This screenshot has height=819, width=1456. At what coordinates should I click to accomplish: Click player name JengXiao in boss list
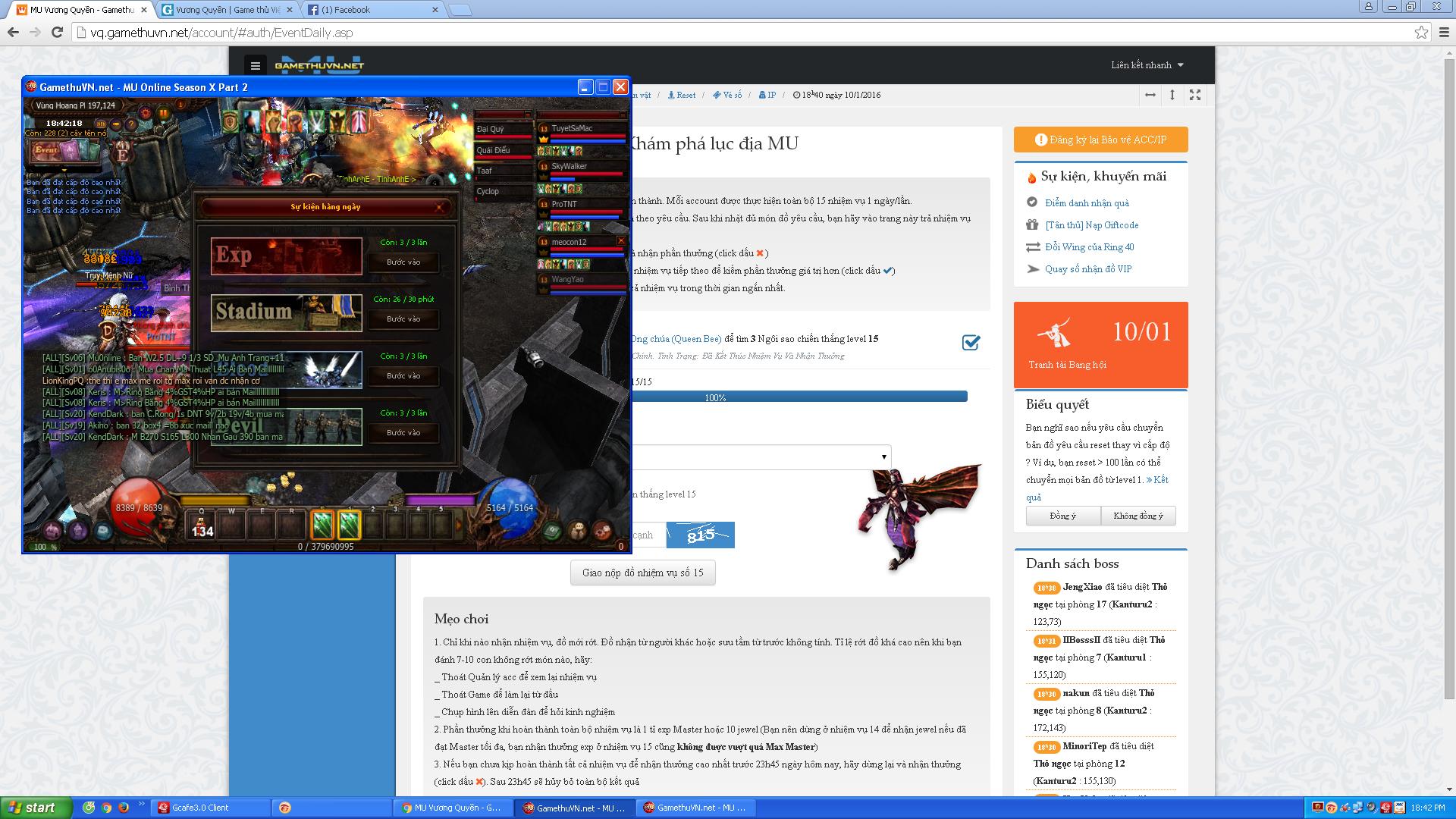[1082, 587]
